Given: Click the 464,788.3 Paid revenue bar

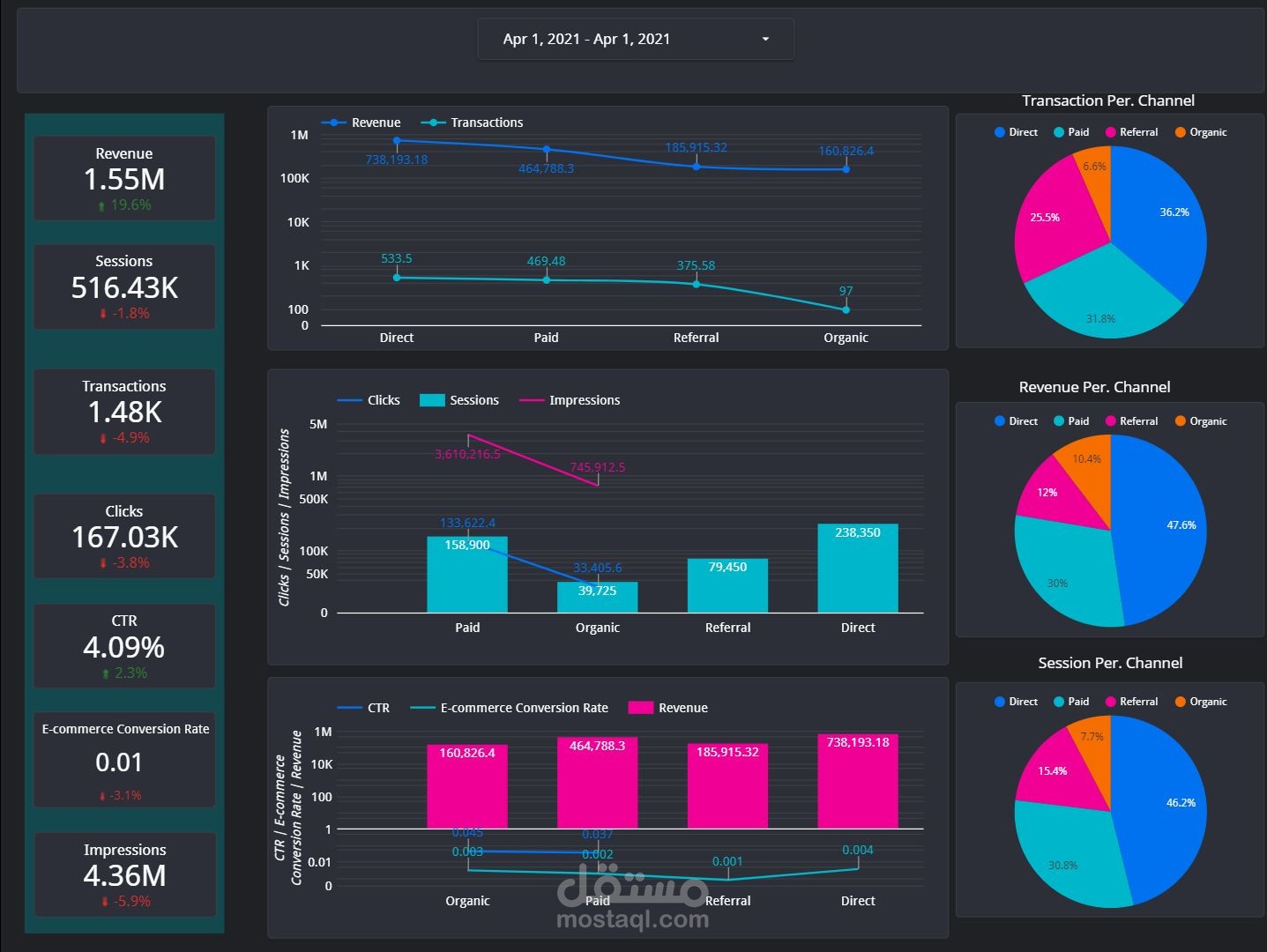Looking at the screenshot, I should coord(598,784).
